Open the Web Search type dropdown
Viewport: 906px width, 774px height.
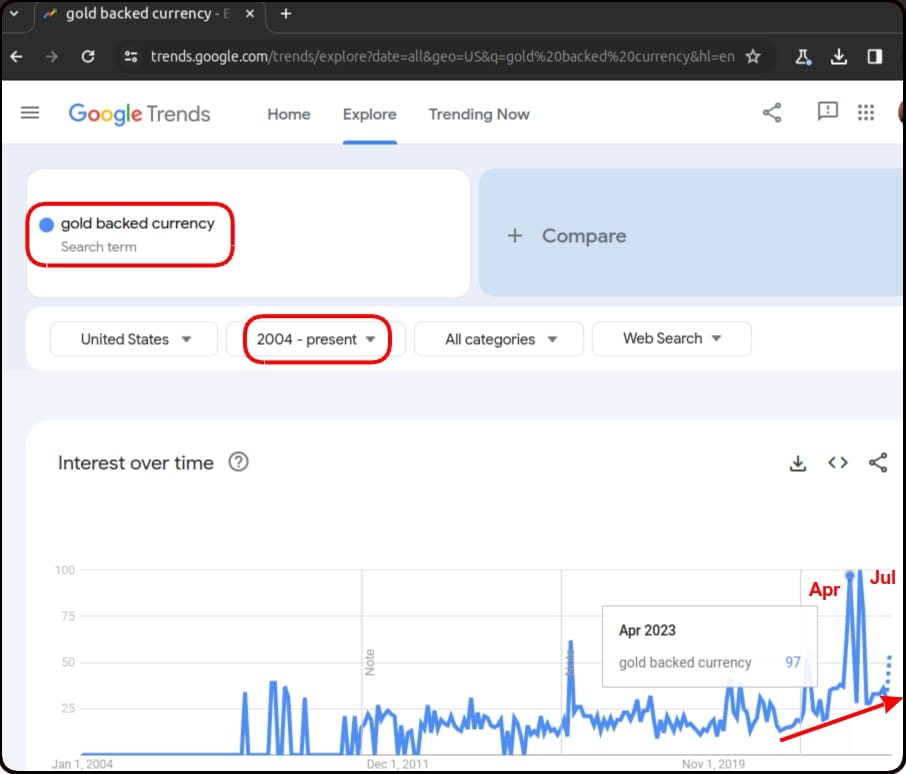(671, 338)
